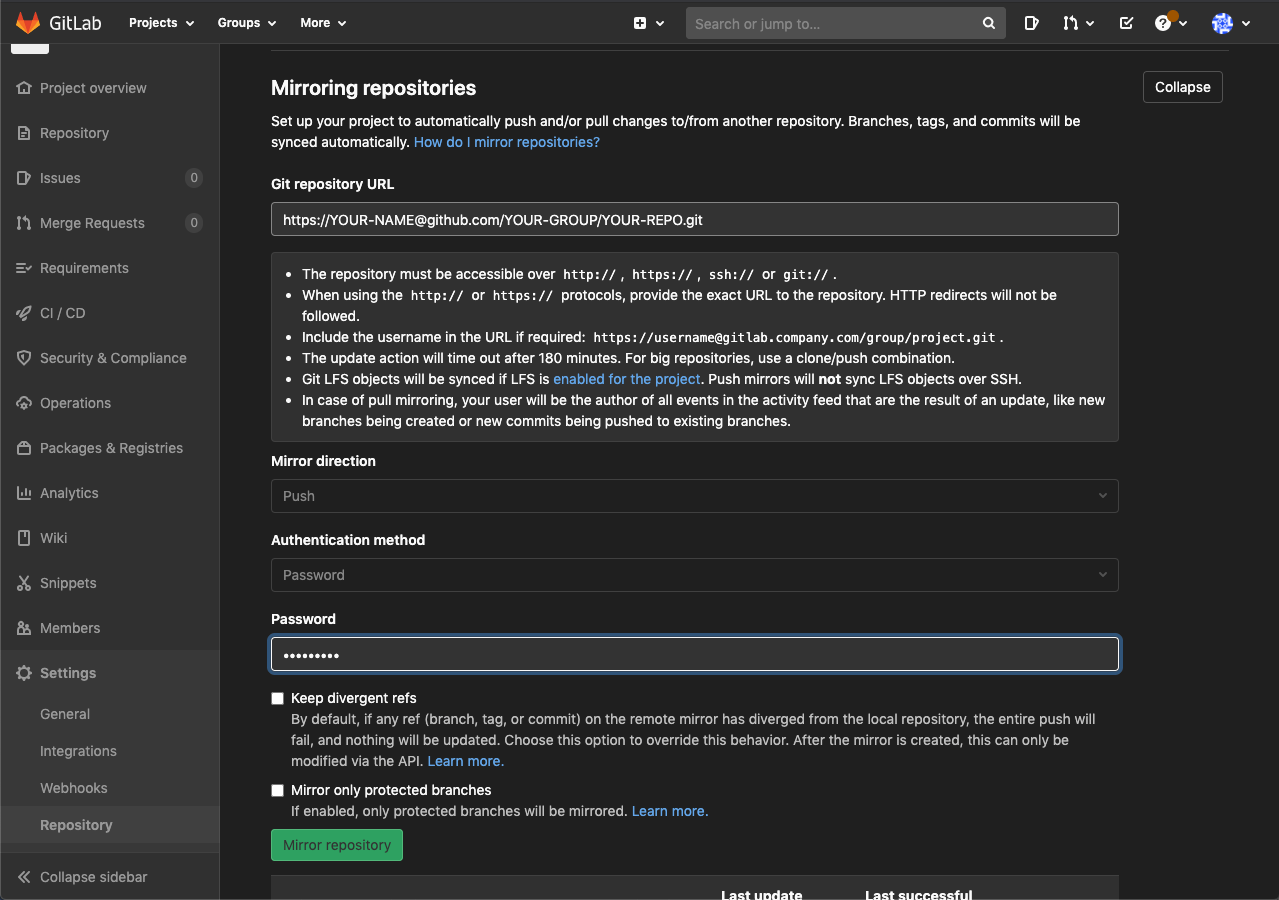Enable Keep divergent refs checkbox

(278, 698)
